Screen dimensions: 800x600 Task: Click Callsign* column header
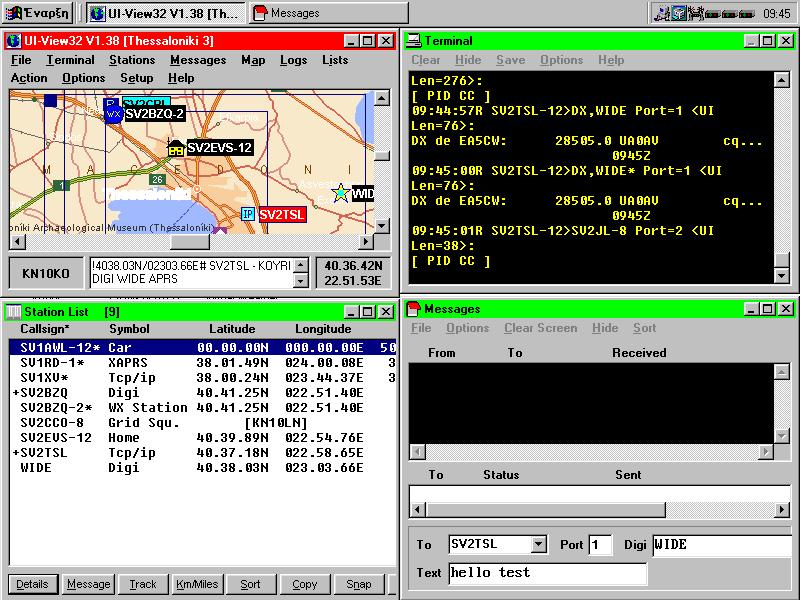coord(45,329)
